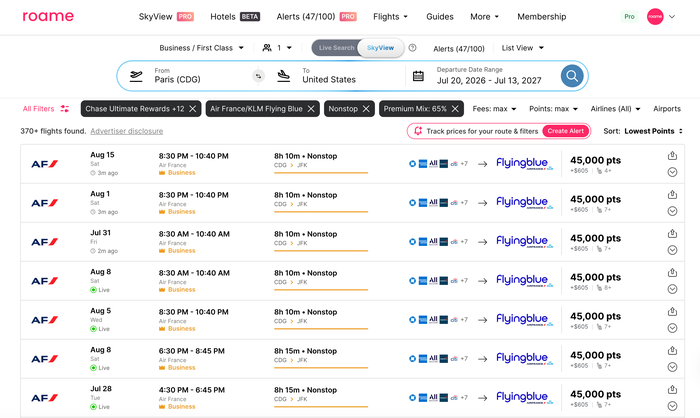Click the magnifier search button
Viewport: 700px width, 418px height.
tap(572, 76)
